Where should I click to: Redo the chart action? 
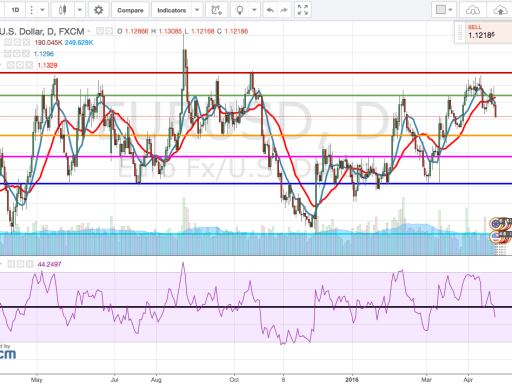click(x=284, y=10)
